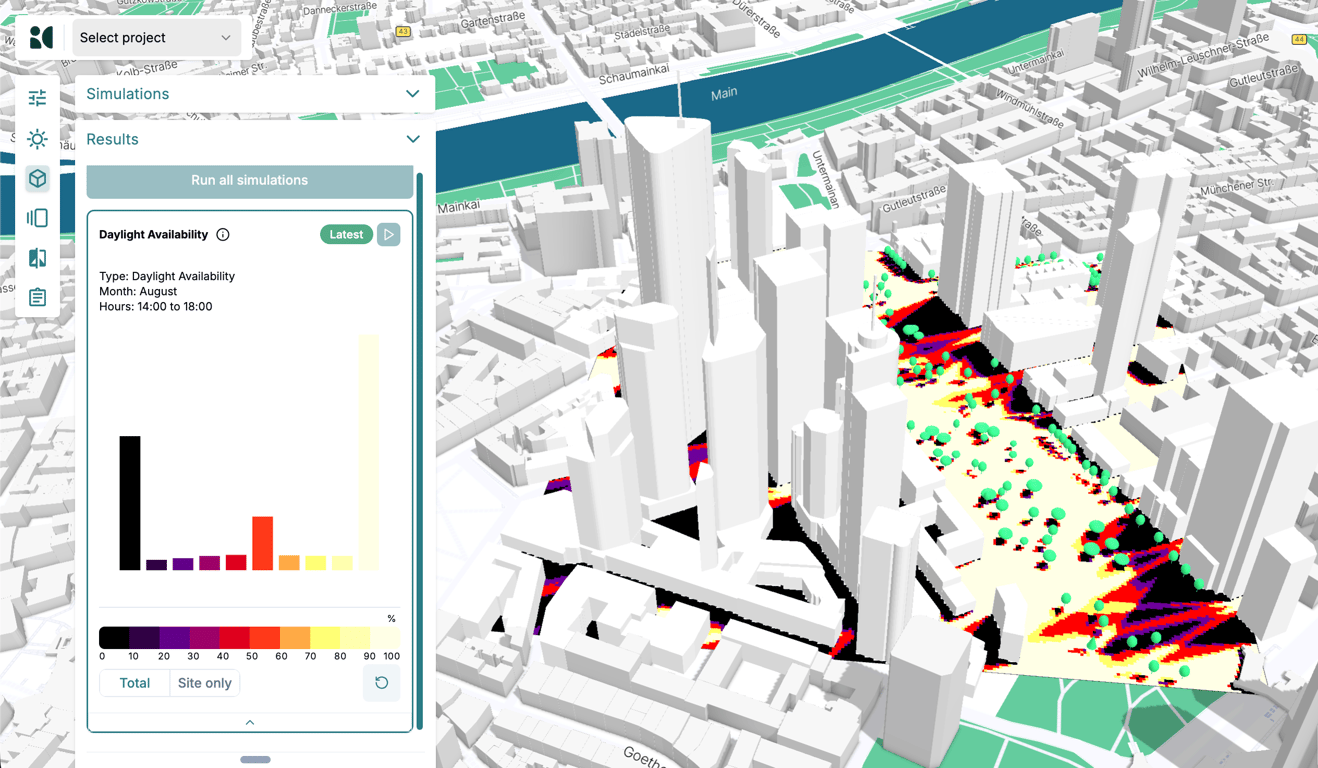The width and height of the screenshot is (1318, 768).
Task: Open the Select project dropdown
Action: tap(156, 38)
